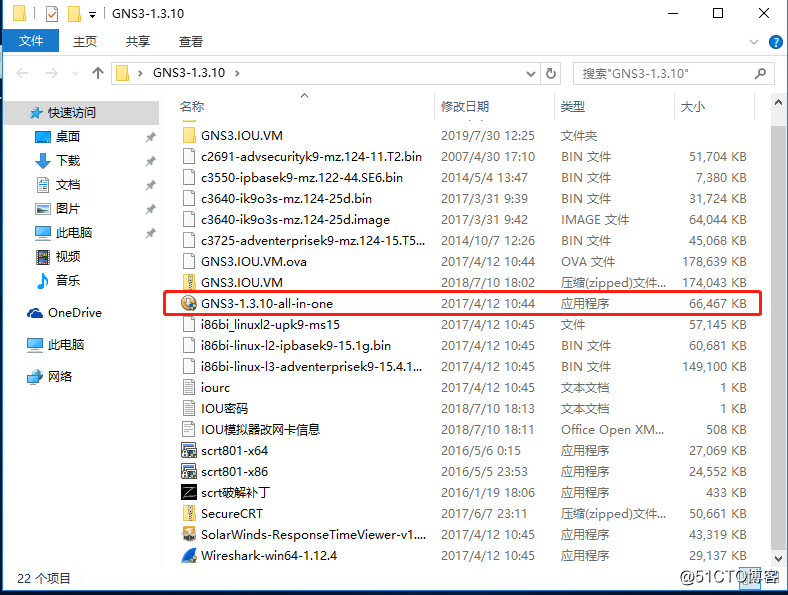Select the scrt801-x86 application icon
This screenshot has width=788, height=595.
pyautogui.click(x=189, y=471)
